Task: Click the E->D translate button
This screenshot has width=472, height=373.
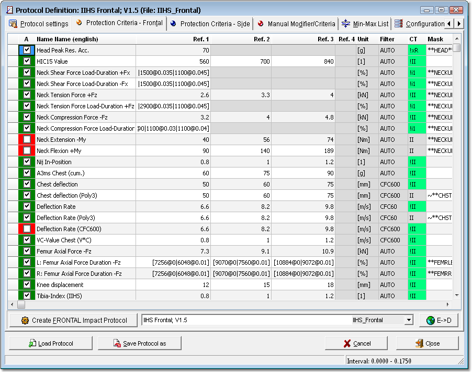Action: point(439,320)
